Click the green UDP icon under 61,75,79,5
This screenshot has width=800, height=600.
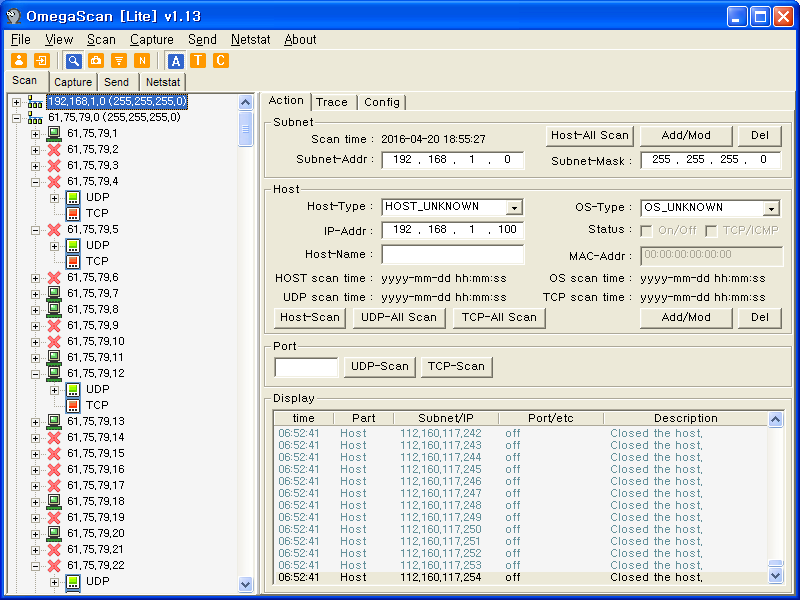(72, 243)
